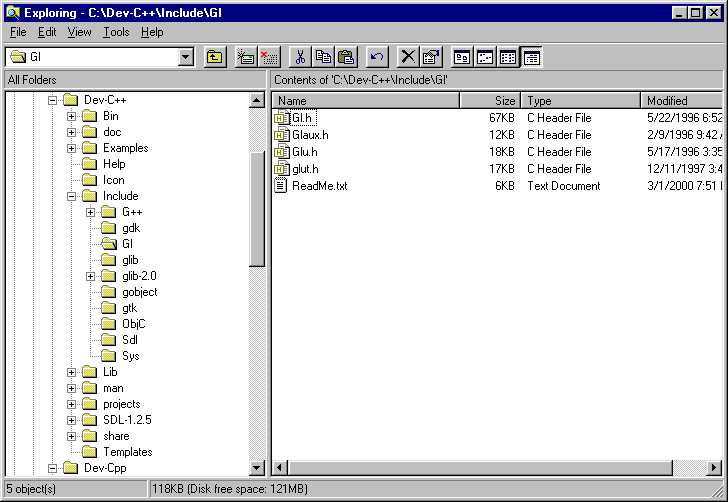Click the Disconnect Network Drive toolbar icon
Image resolution: width=728 pixels, height=502 pixels.
click(269, 57)
